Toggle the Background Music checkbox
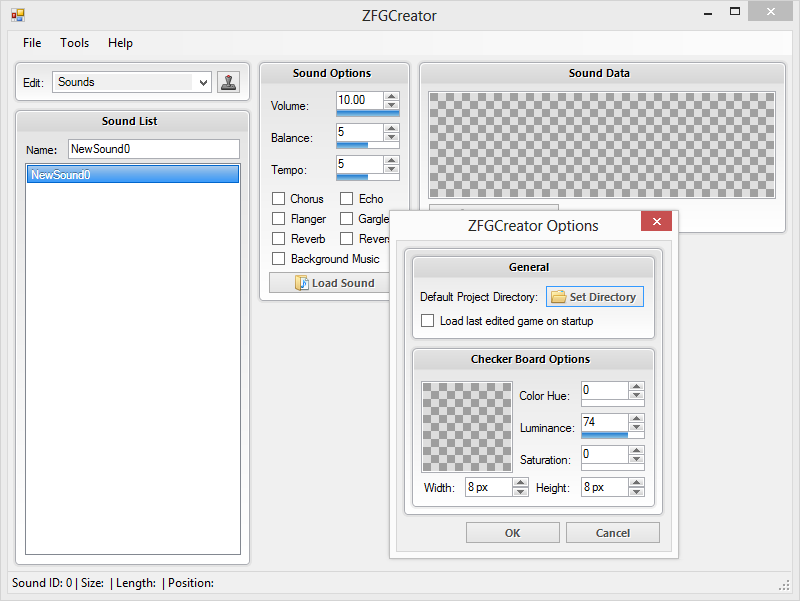 [x=279, y=259]
